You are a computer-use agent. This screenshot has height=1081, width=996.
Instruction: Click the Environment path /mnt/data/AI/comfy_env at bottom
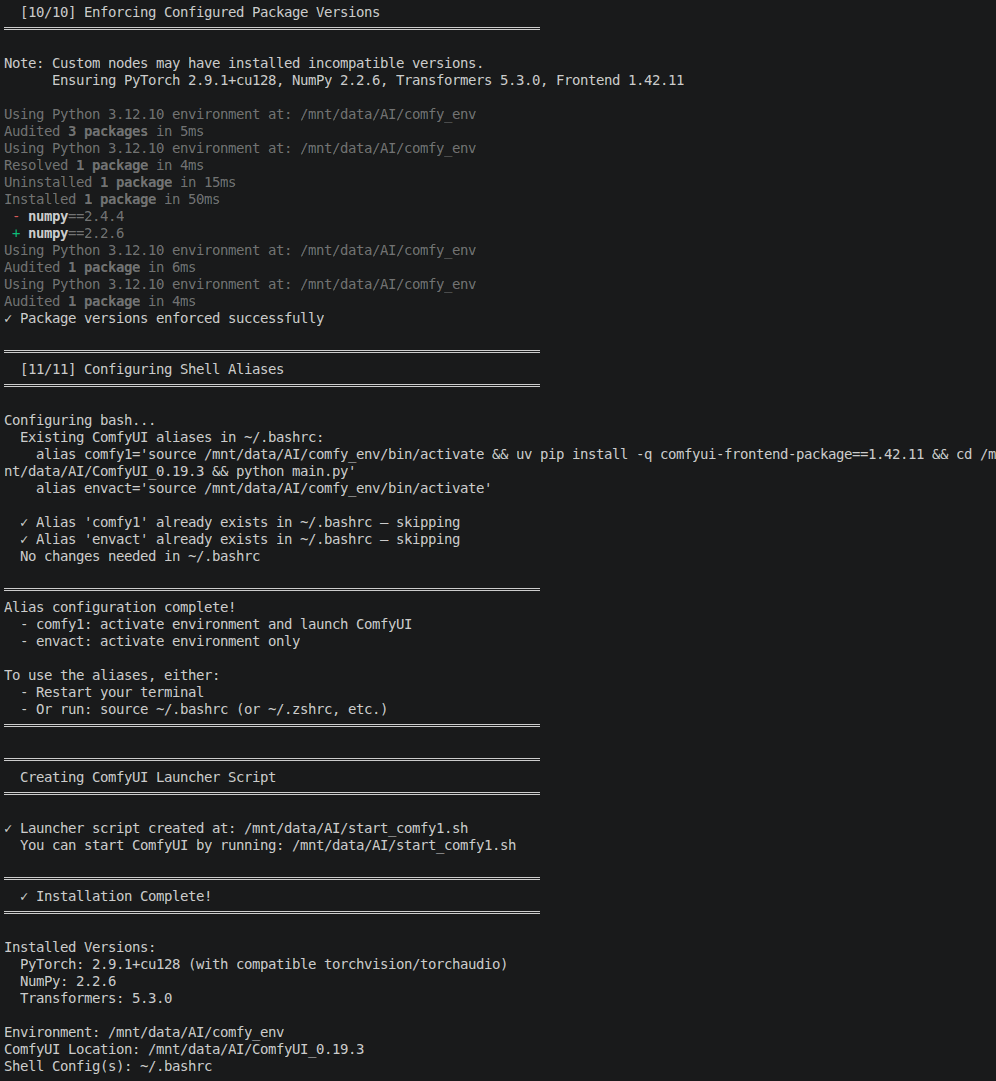[x=196, y=1033]
